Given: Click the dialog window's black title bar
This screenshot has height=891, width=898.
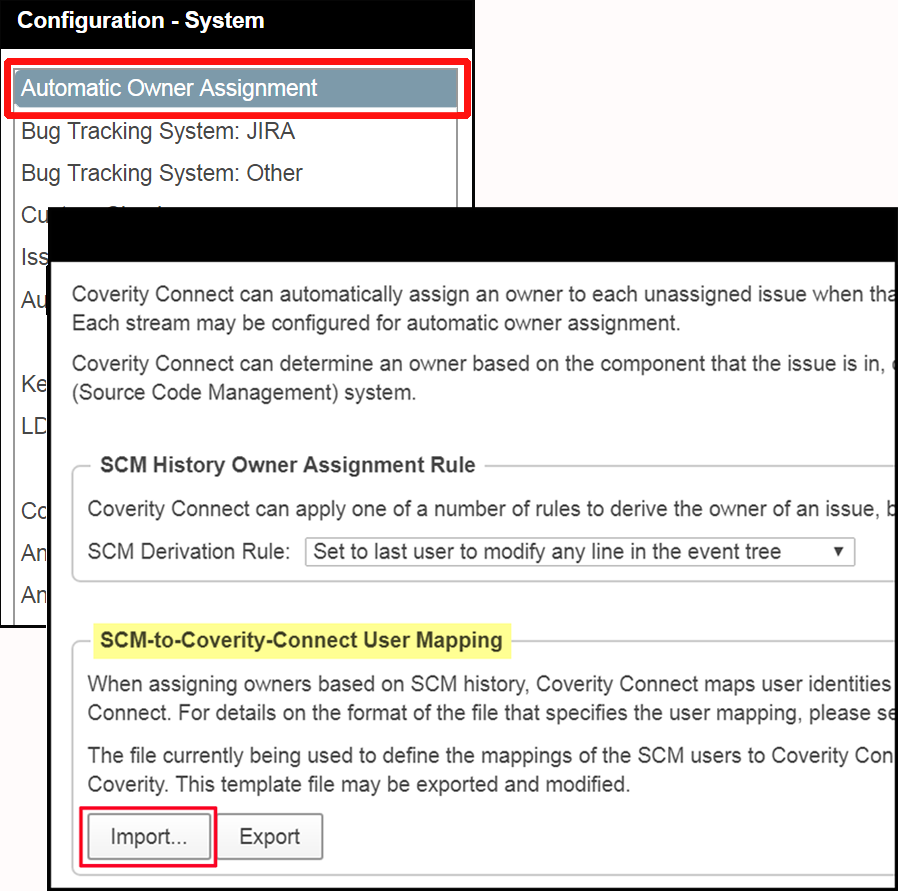Looking at the screenshot, I should pyautogui.click(x=474, y=232).
